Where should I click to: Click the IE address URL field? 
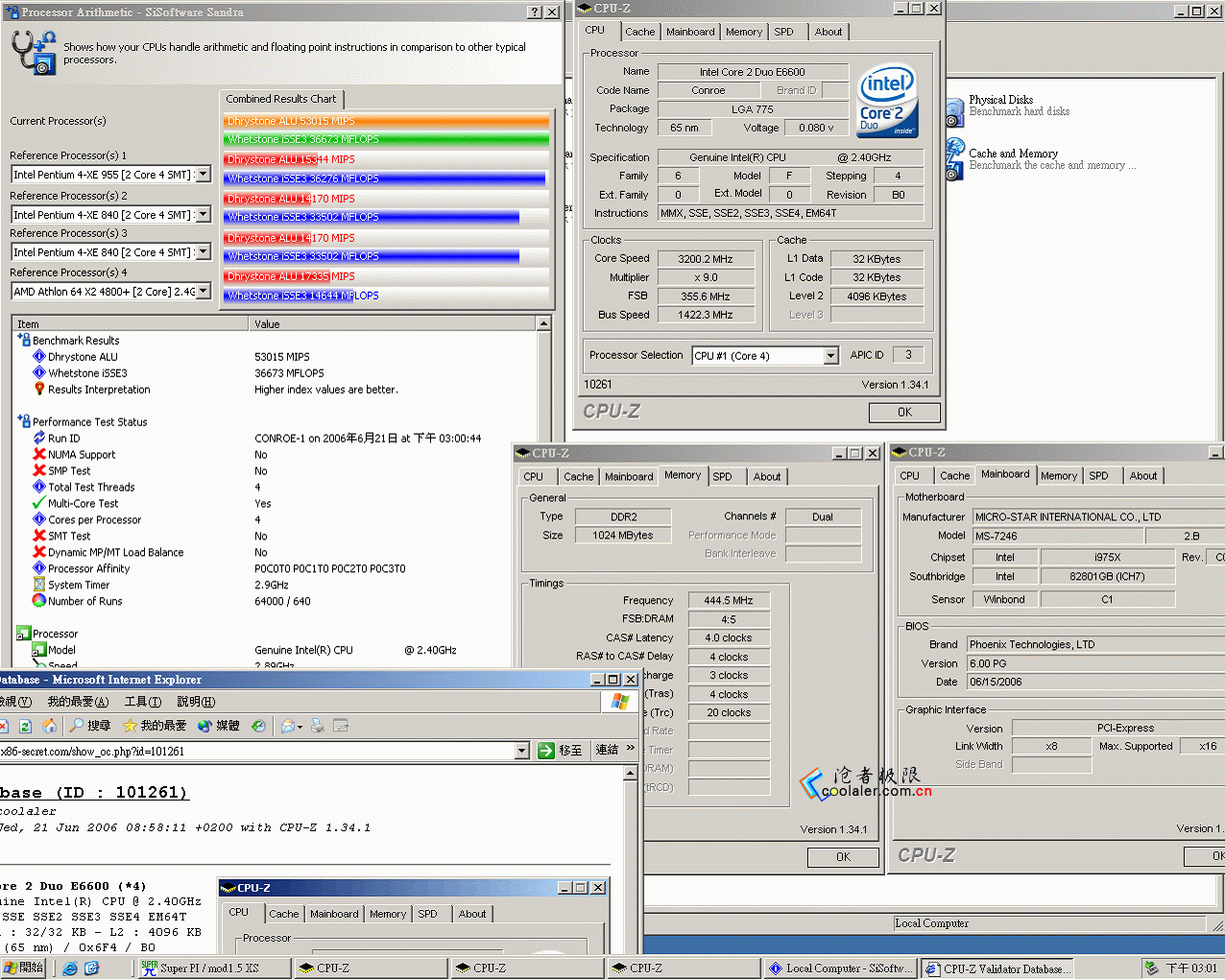coord(257,751)
